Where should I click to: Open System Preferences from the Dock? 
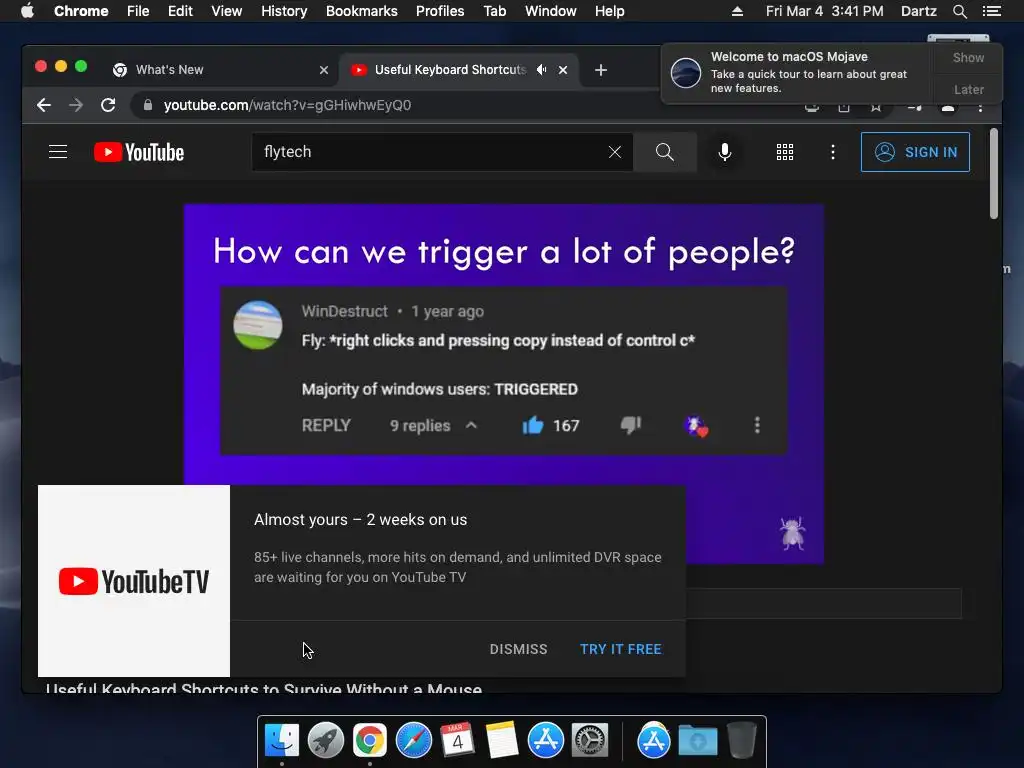(x=590, y=741)
